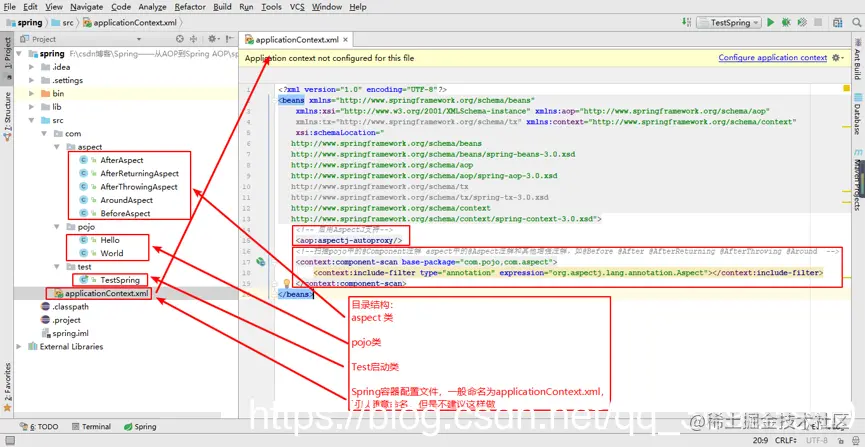
Task: Collapse the pojo package
Action: tap(57, 227)
